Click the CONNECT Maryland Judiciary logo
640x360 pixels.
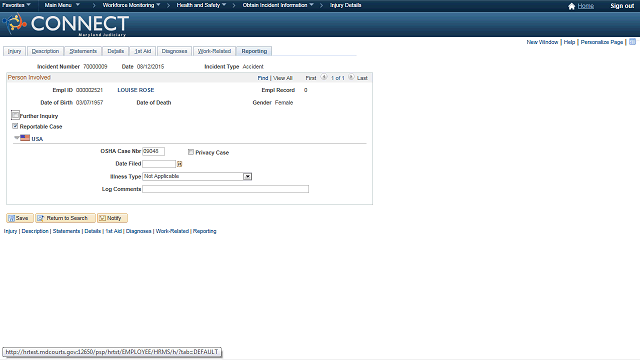click(x=66, y=24)
